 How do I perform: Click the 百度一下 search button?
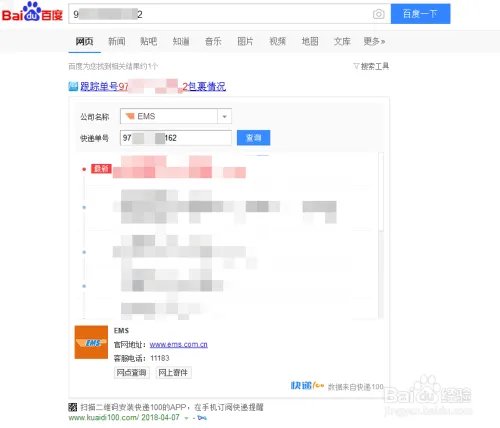click(420, 14)
